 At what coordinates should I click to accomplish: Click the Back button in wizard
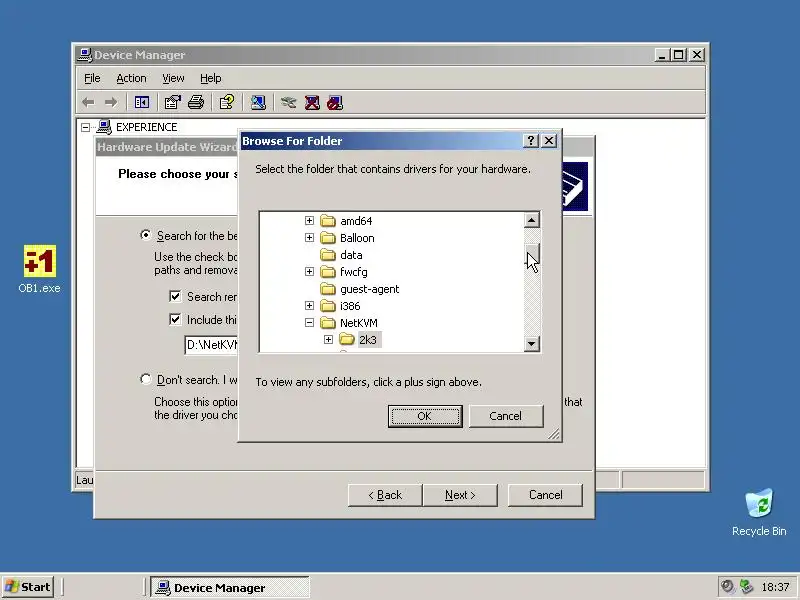[x=385, y=495]
